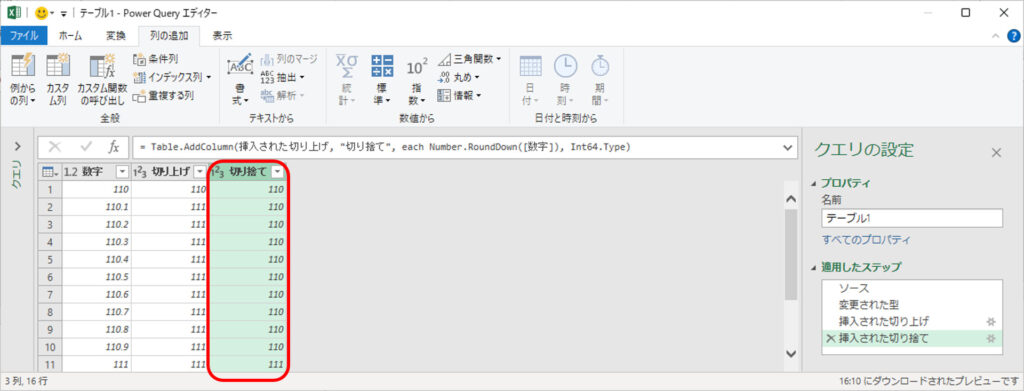Viewport: 1024px width, 391px height.
Task: Open the table corner menu icon
Action: pyautogui.click(x=50, y=172)
